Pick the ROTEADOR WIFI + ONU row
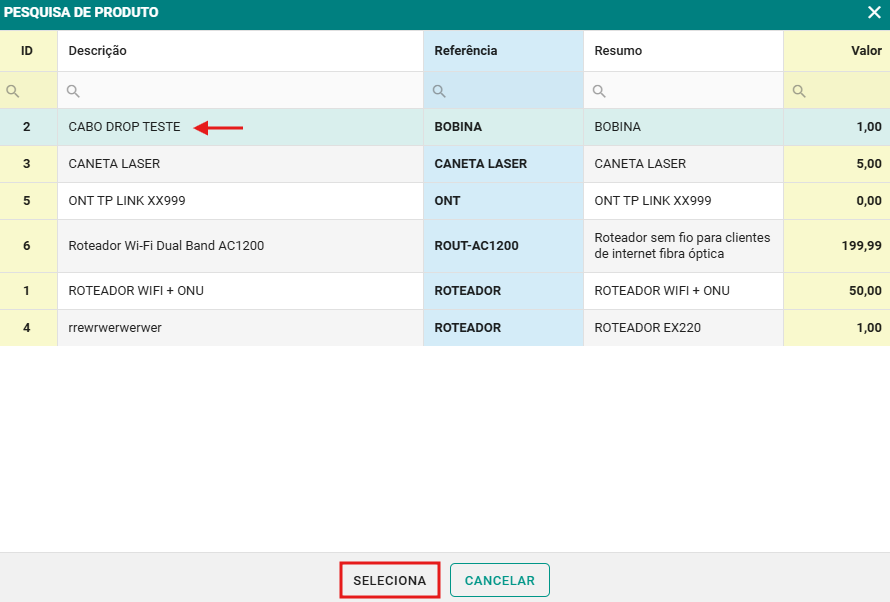 click(x=136, y=291)
